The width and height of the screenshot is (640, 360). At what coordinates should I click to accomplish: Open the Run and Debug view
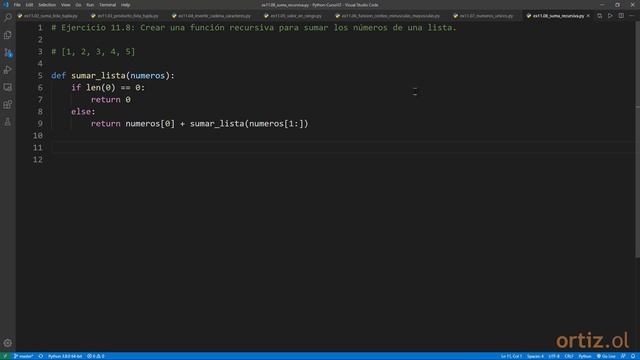[x=8, y=70]
